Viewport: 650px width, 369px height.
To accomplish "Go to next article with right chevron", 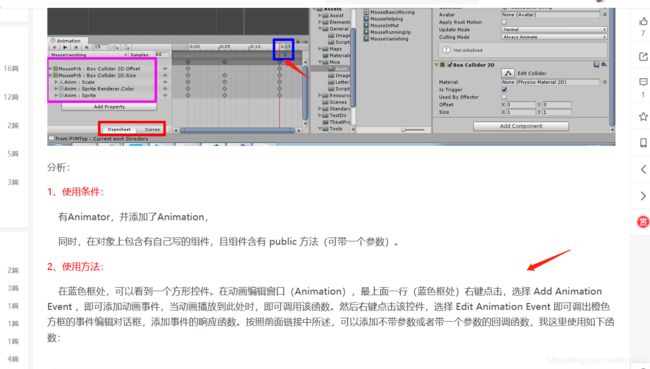I will (643, 196).
